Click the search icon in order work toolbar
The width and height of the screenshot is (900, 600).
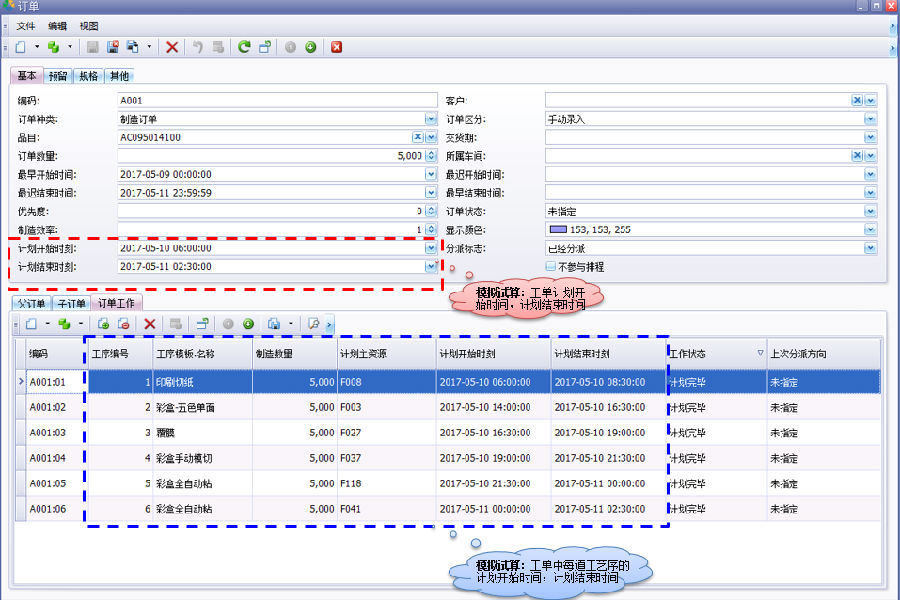pos(313,324)
